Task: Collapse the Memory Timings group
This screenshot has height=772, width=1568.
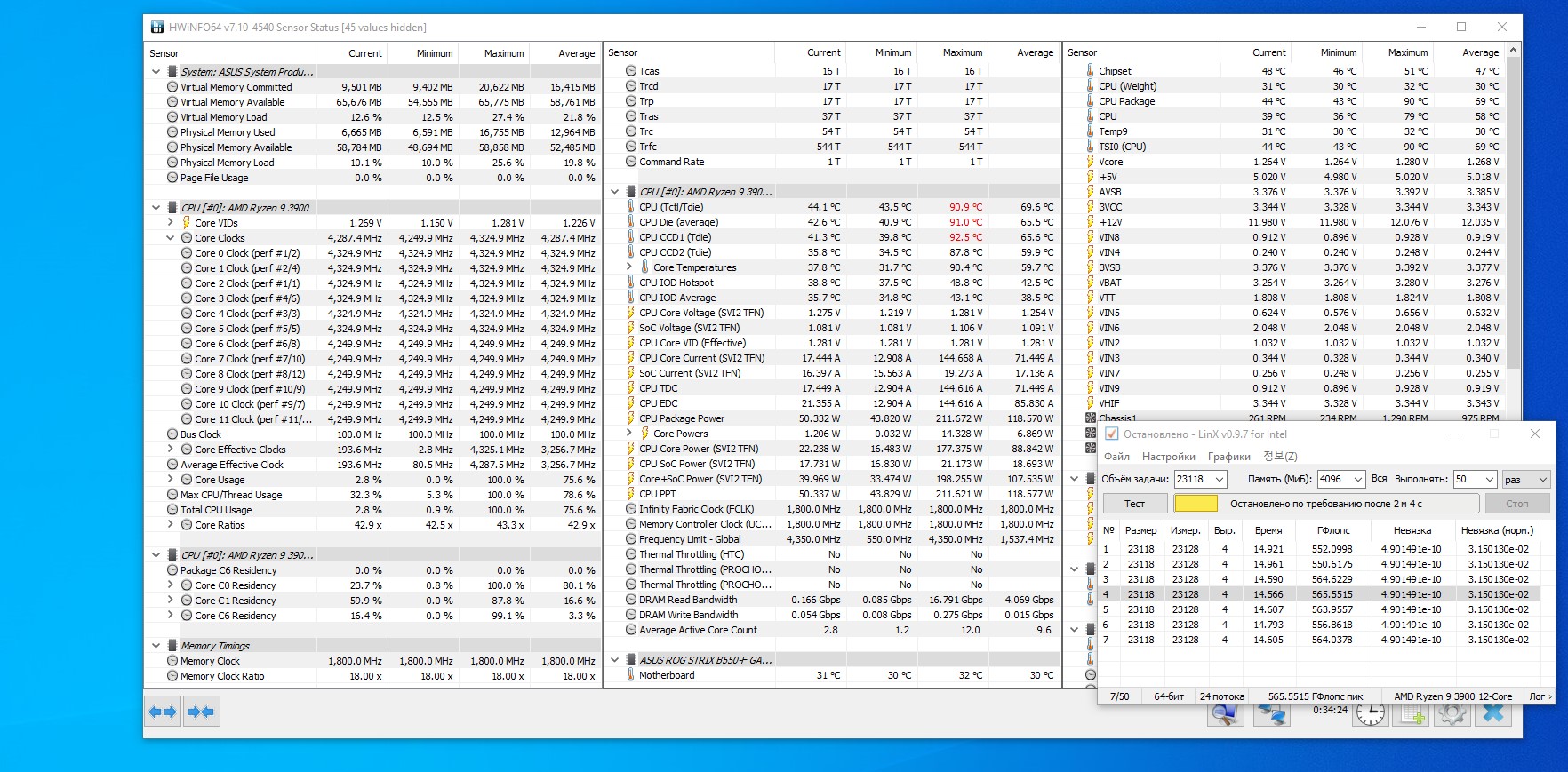Action: (156, 646)
